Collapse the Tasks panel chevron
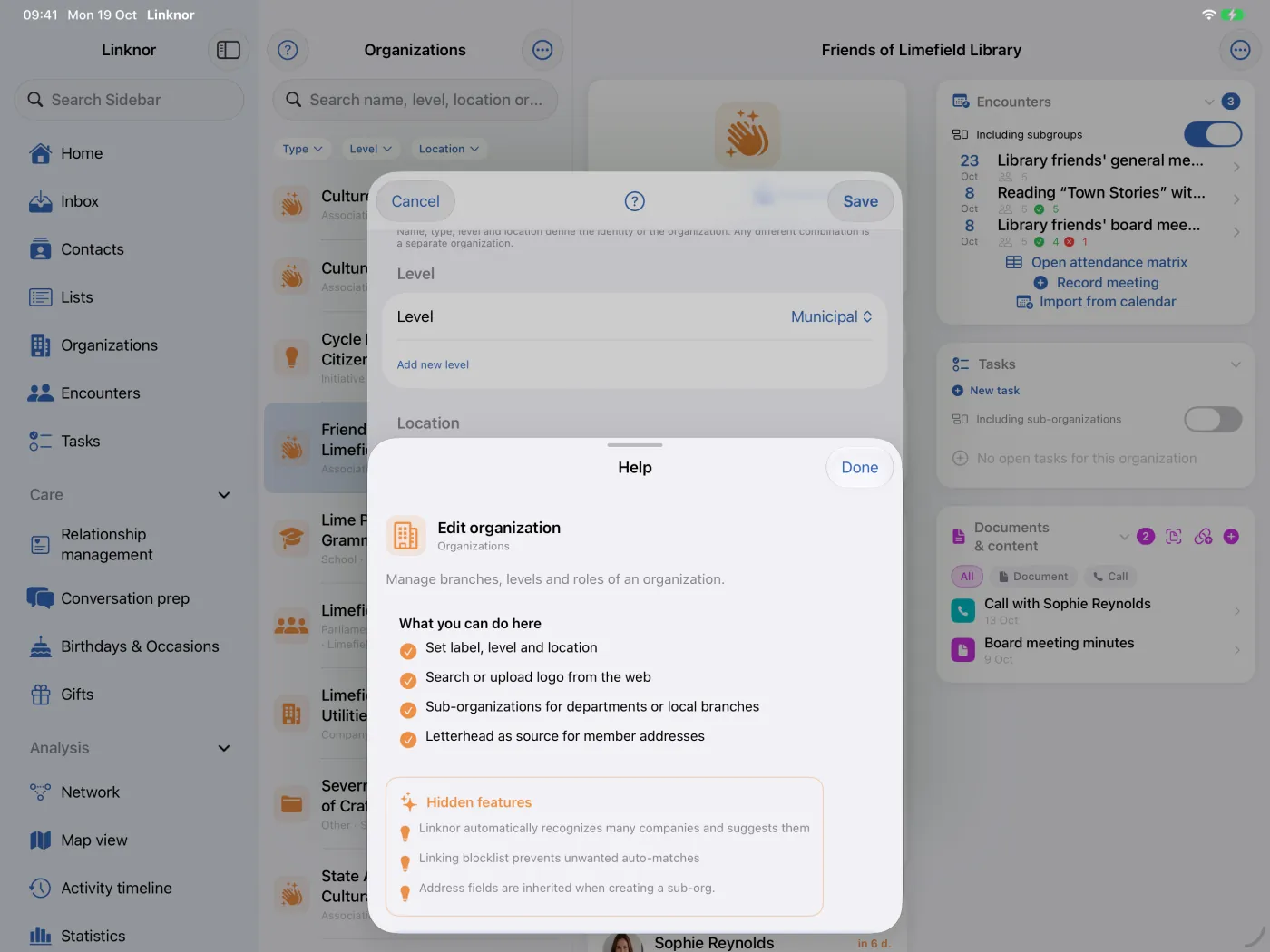 [x=1236, y=364]
